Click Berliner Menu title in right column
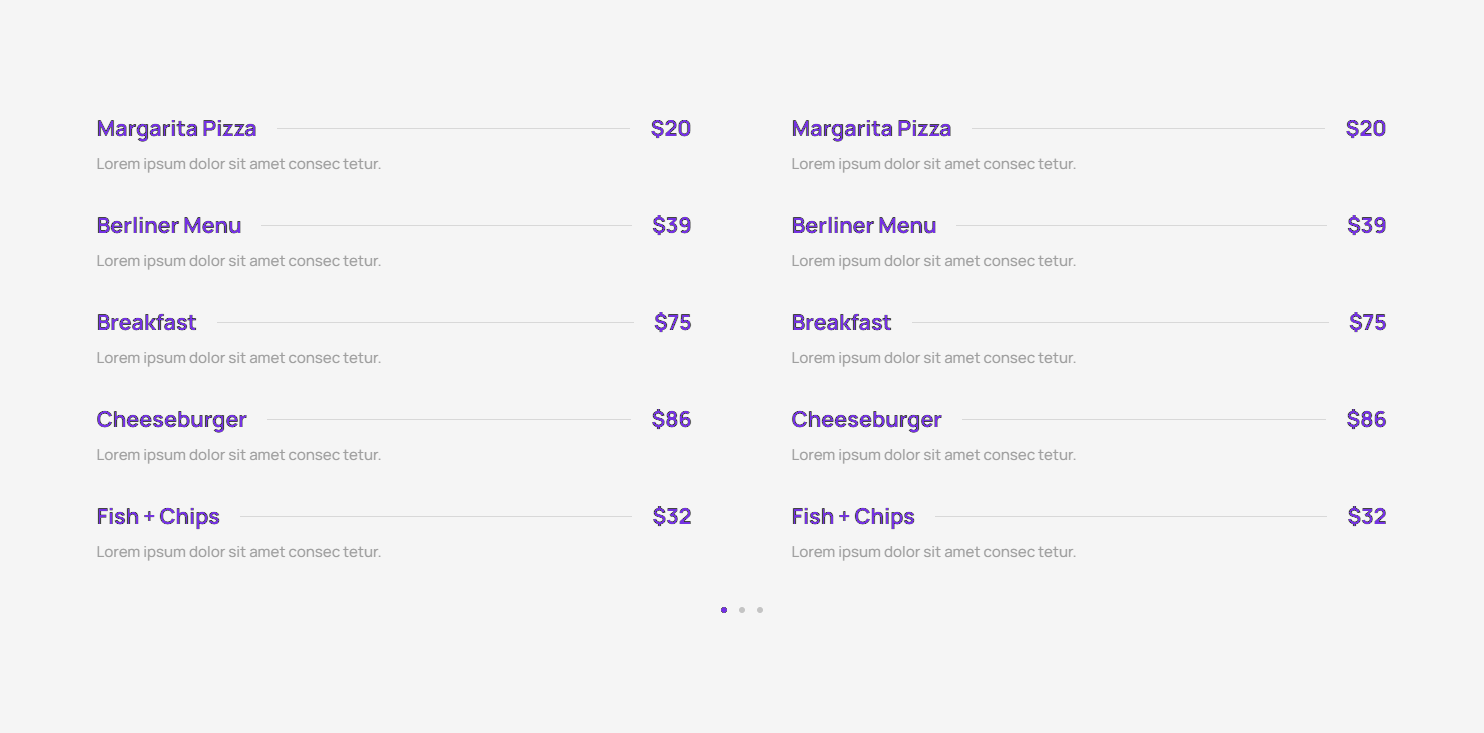1484x733 pixels. (864, 226)
